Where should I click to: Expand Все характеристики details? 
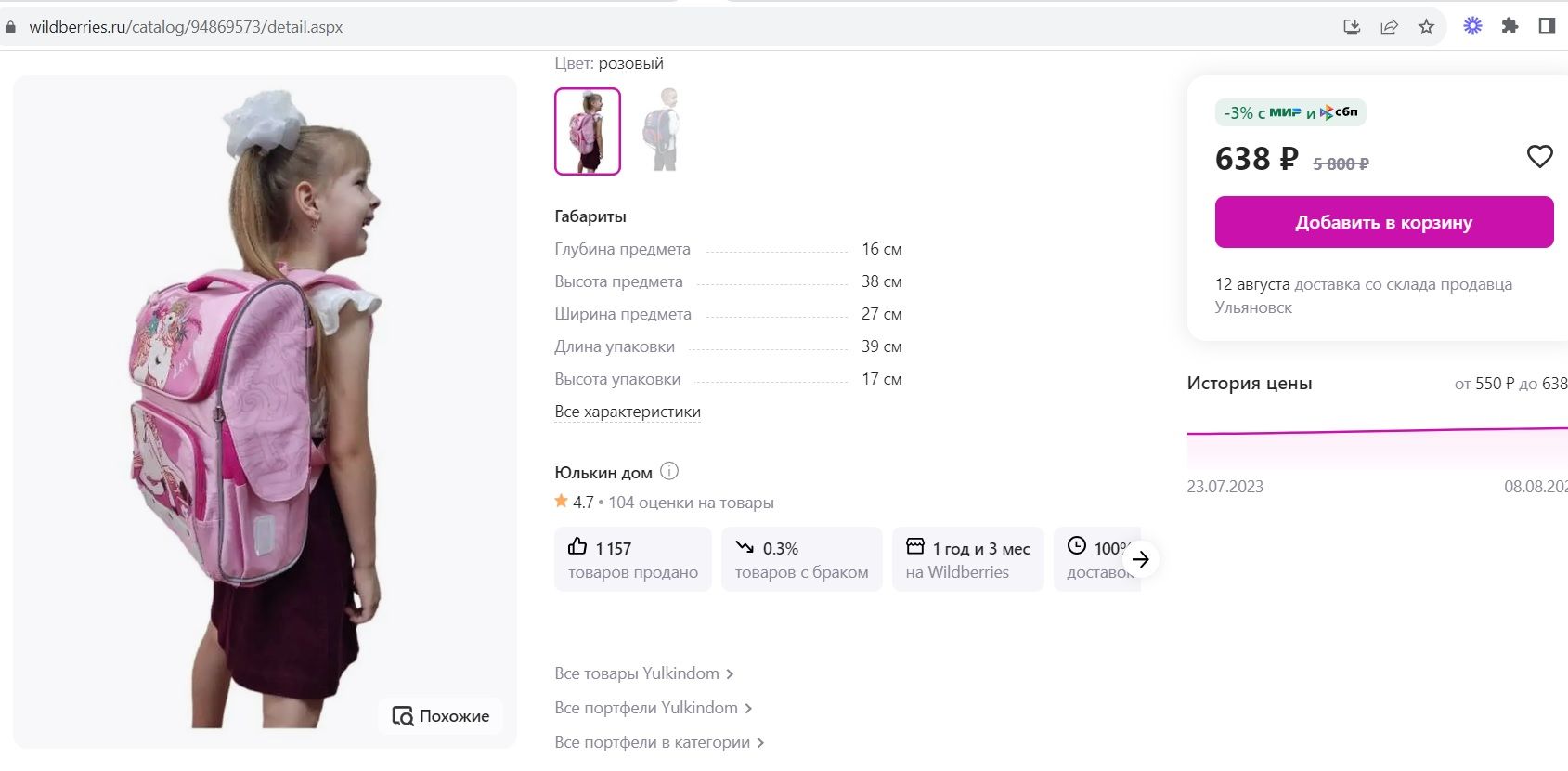coord(628,412)
